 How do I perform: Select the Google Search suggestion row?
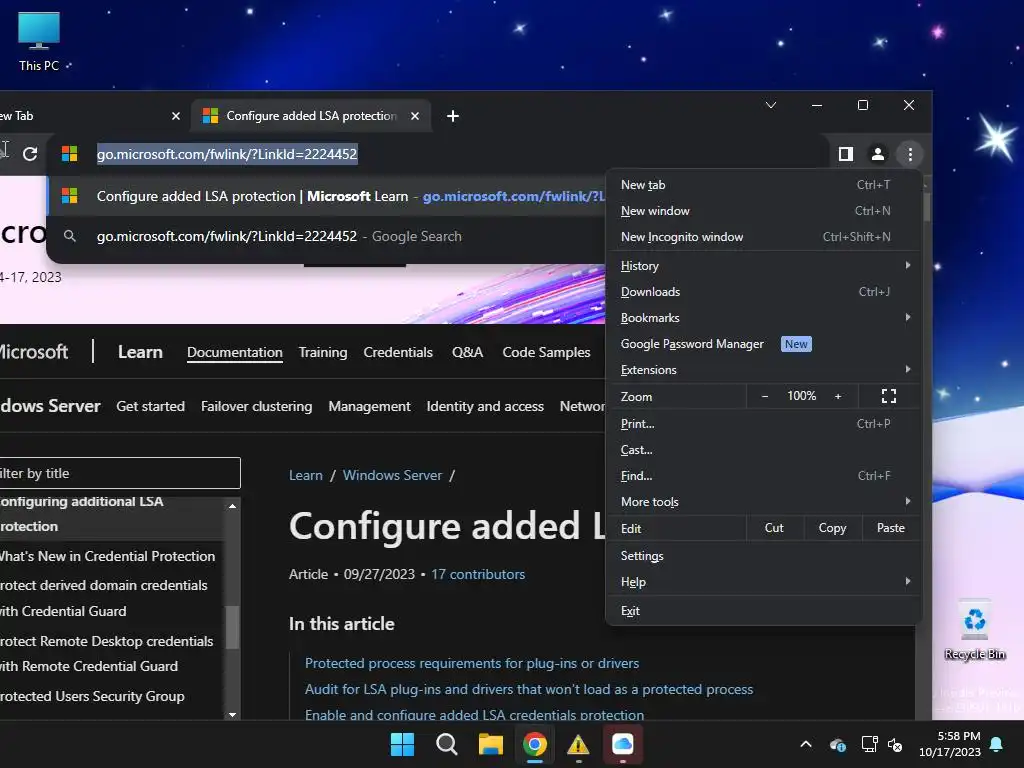[327, 236]
